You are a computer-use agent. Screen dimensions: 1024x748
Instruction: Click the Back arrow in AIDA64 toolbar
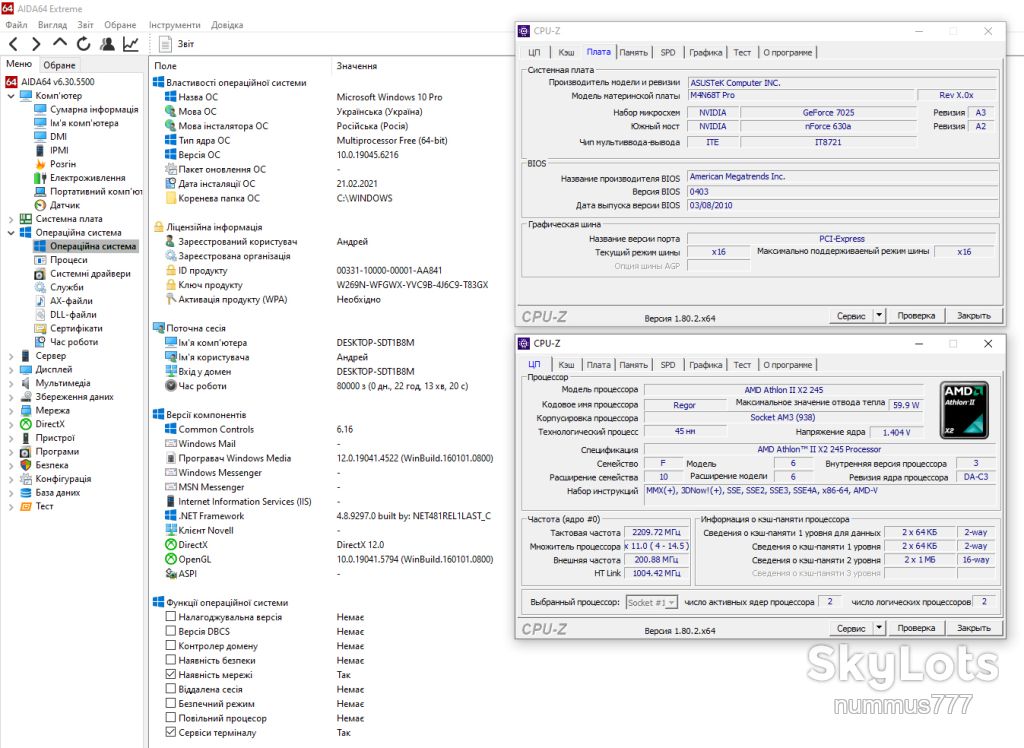(14, 44)
